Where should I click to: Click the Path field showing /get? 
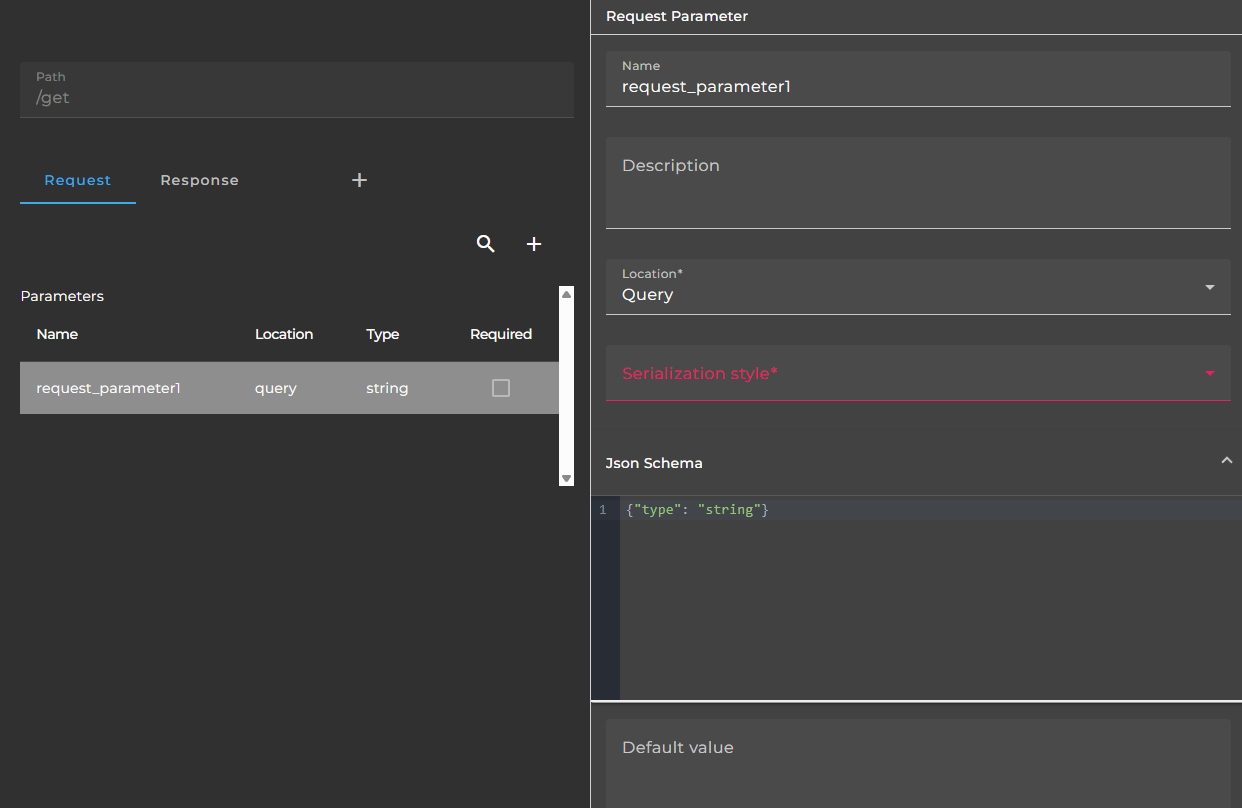(297, 90)
